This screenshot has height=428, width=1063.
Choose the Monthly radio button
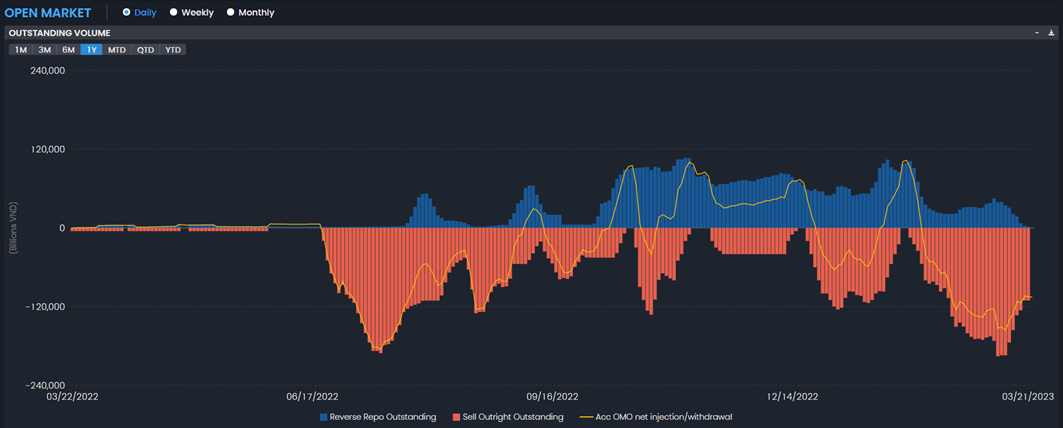point(231,13)
